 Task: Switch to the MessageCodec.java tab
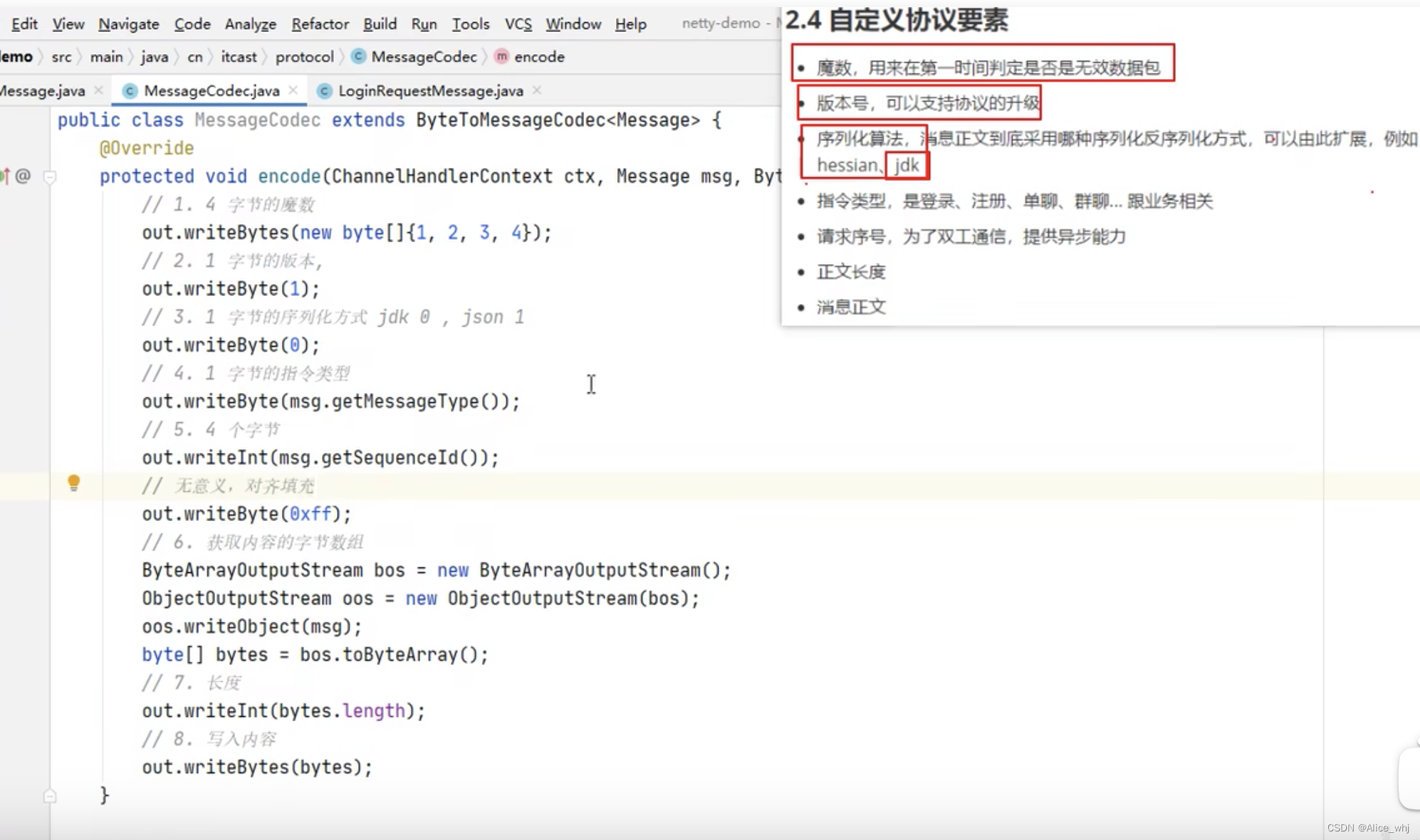tap(212, 90)
